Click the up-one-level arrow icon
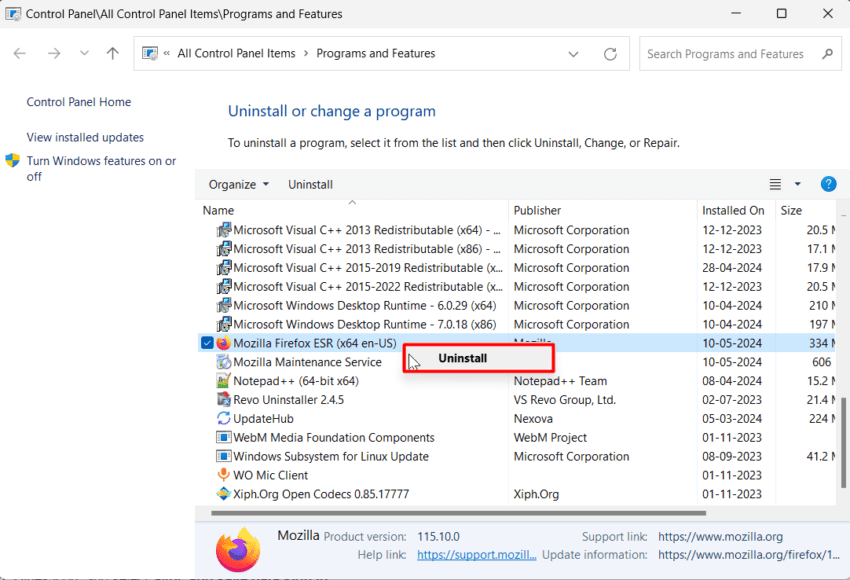This screenshot has width=850, height=580. click(x=112, y=54)
